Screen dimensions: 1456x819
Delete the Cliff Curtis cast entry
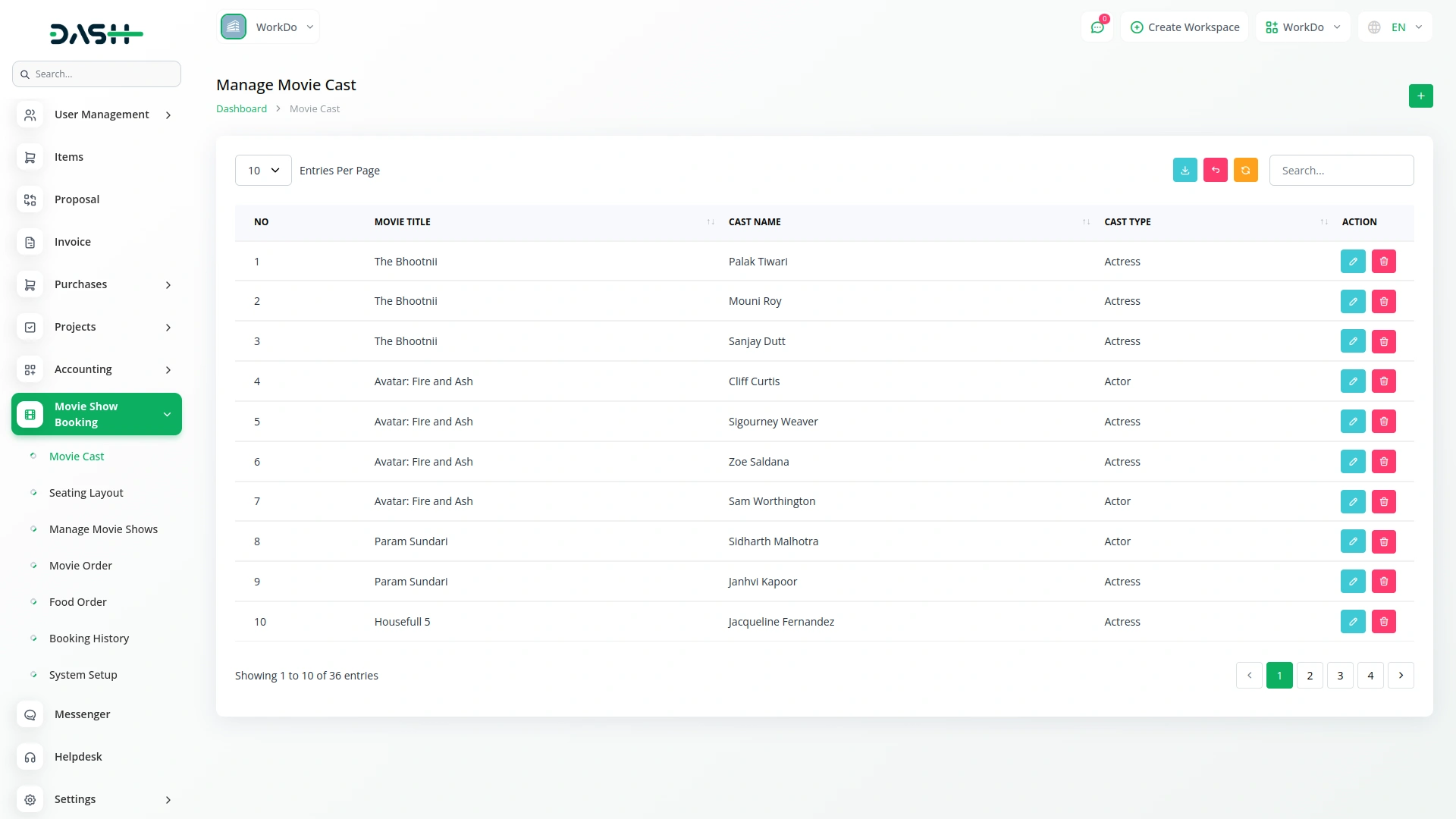coord(1383,381)
